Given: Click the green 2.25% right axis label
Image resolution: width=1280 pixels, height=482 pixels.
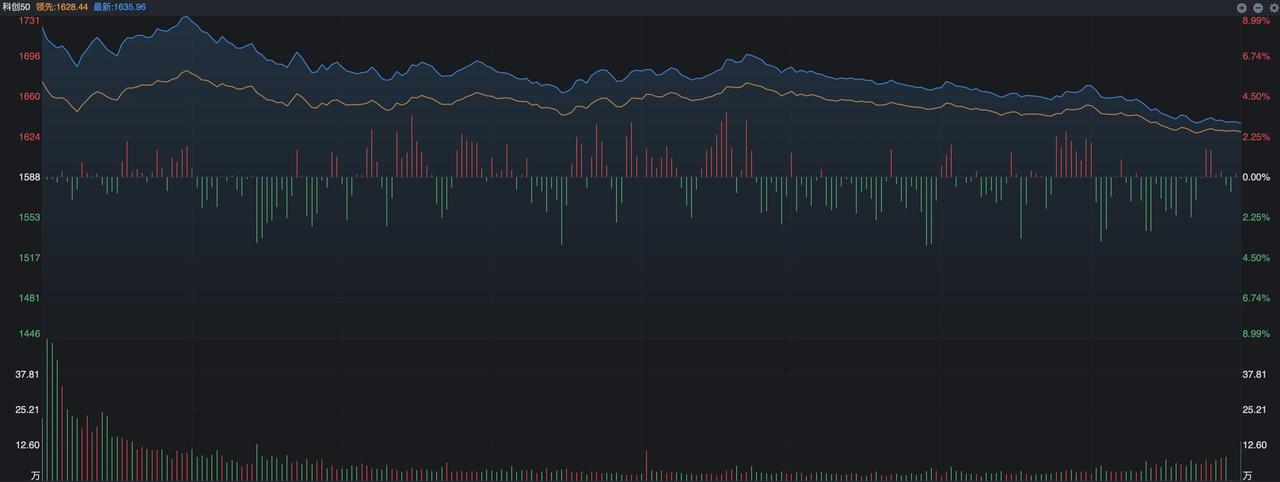Looking at the screenshot, I should [1256, 218].
